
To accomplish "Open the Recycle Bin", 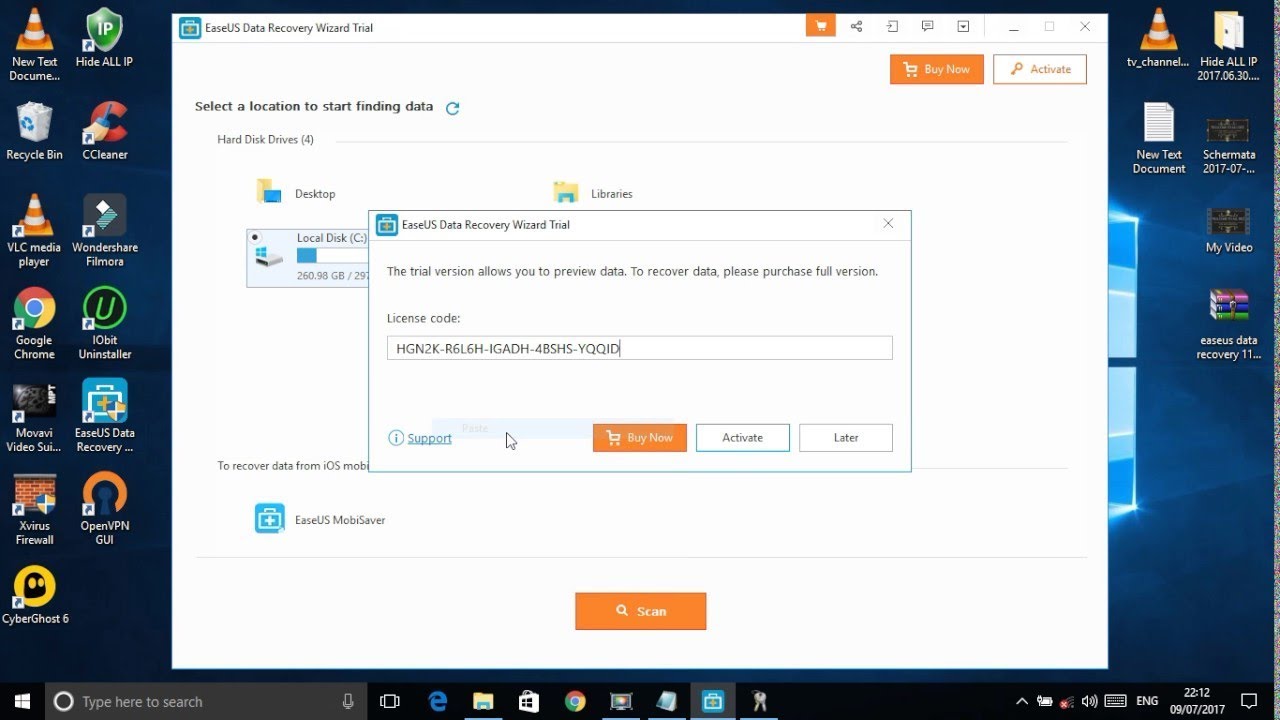I will 34,131.
